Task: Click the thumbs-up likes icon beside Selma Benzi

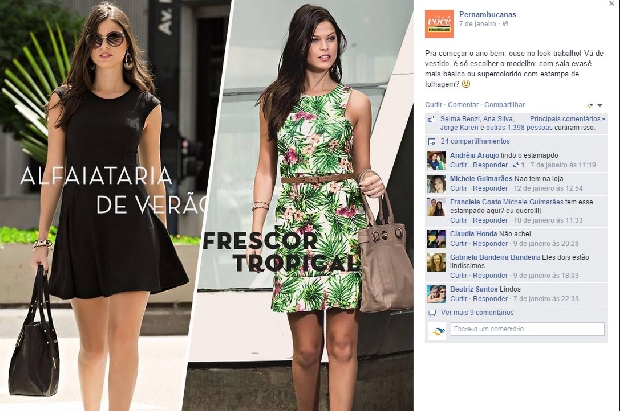Action: point(431,118)
